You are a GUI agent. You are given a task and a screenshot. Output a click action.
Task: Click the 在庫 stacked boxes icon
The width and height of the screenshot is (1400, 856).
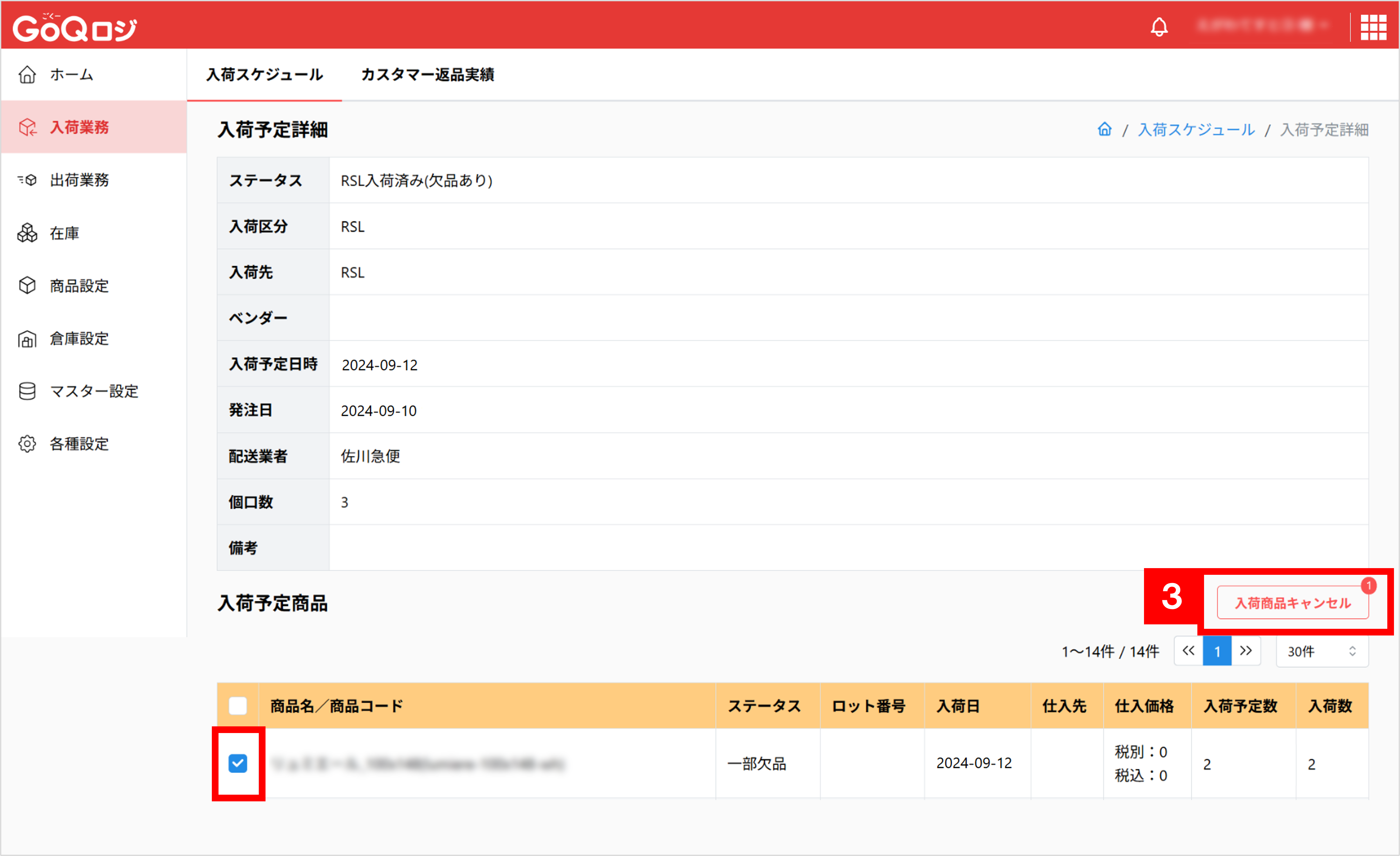27,233
